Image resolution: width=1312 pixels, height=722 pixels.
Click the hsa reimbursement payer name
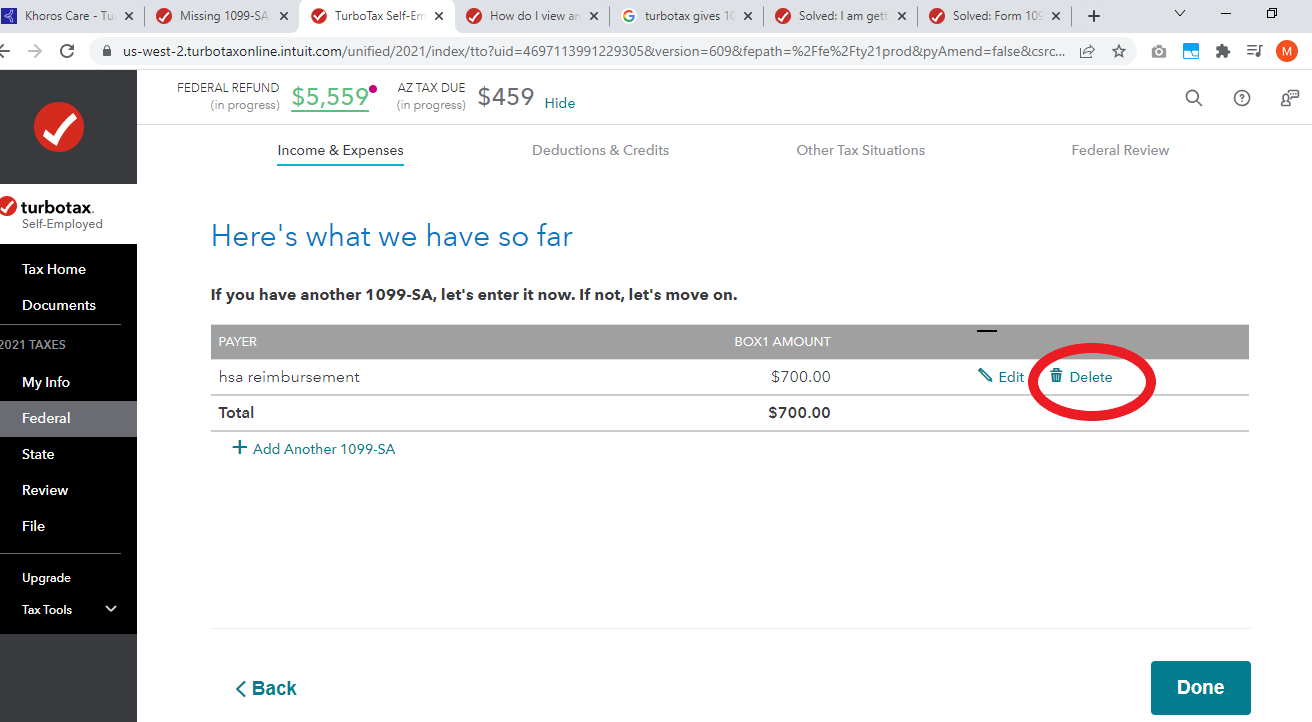pos(289,377)
